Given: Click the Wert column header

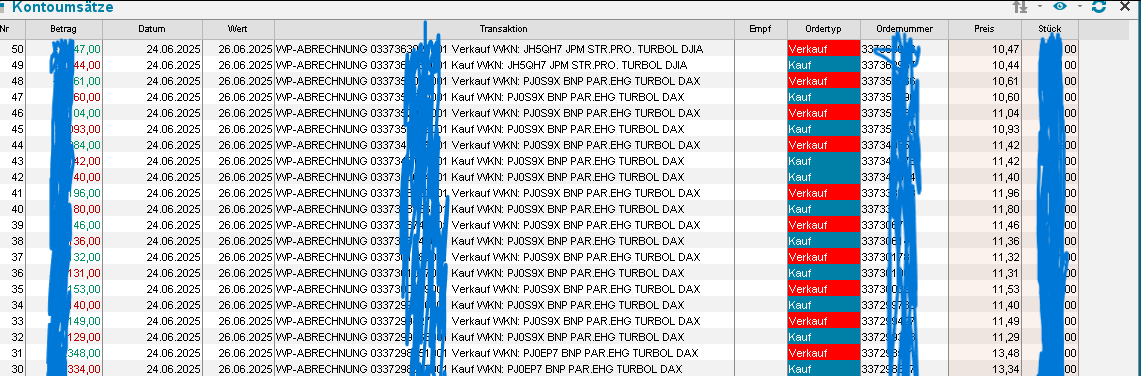Looking at the screenshot, I should click(237, 29).
